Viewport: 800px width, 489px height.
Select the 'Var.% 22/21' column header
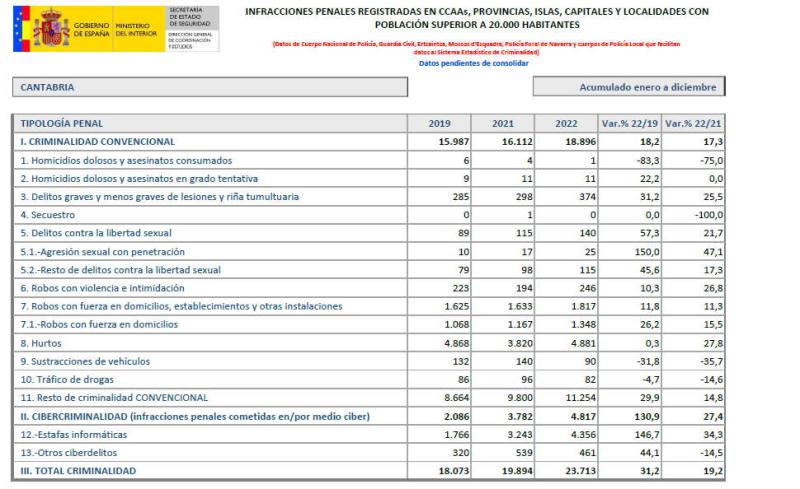pyautogui.click(x=693, y=124)
